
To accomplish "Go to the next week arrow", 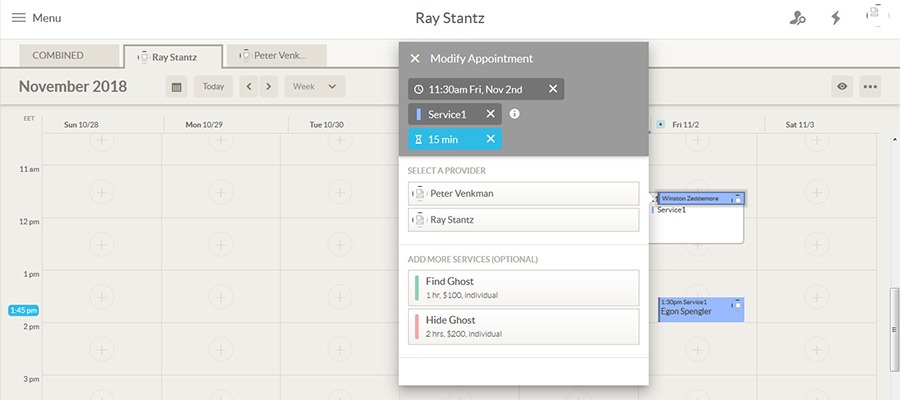I will [268, 87].
